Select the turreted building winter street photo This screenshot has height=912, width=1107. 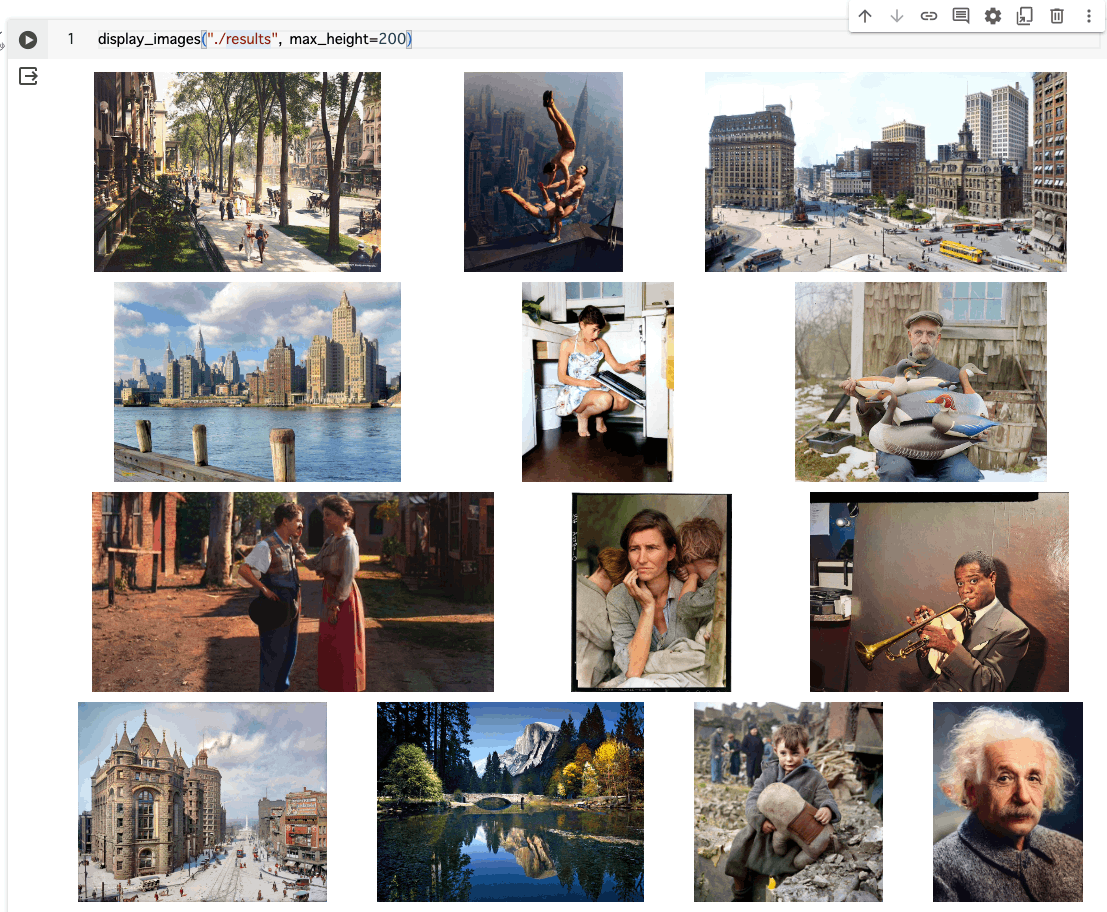[202, 802]
